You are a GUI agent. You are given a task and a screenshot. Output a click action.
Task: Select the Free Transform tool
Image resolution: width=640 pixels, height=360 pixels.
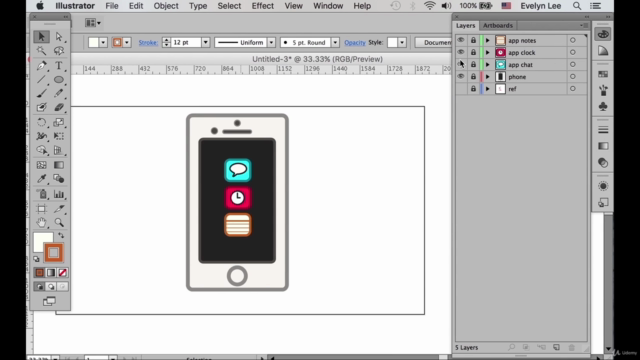point(59,136)
